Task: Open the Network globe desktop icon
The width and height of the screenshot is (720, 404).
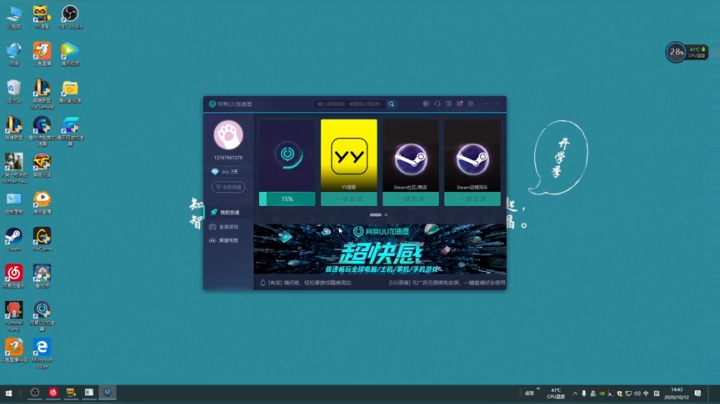Action: [14, 54]
